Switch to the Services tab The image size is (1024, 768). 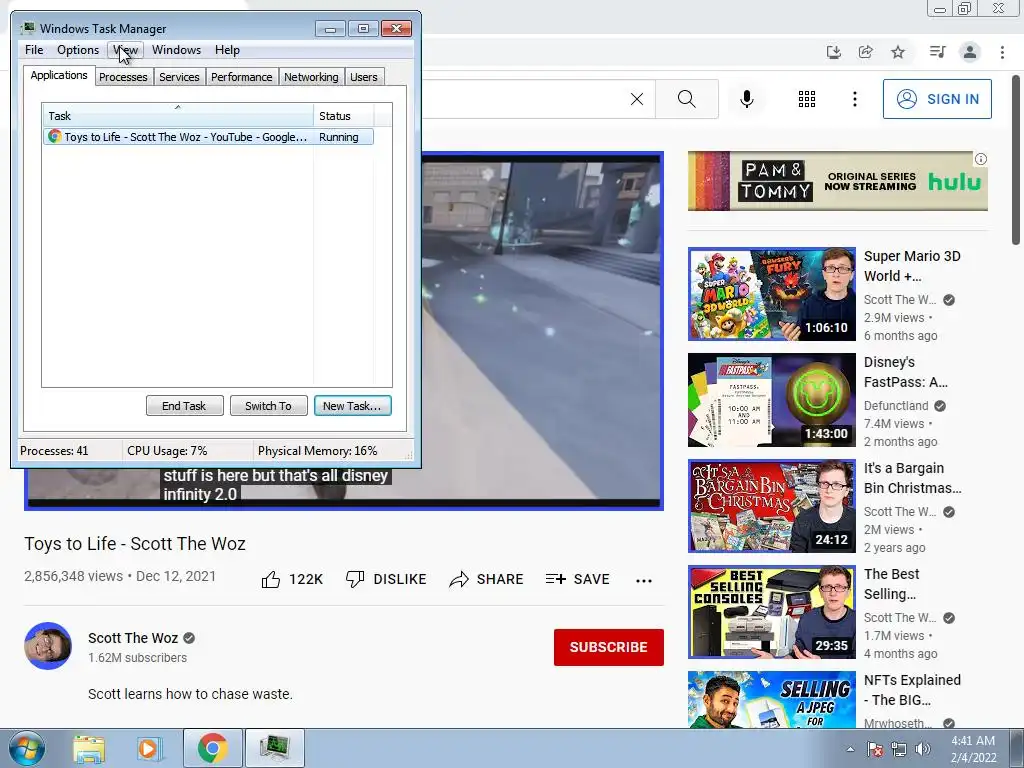click(179, 77)
